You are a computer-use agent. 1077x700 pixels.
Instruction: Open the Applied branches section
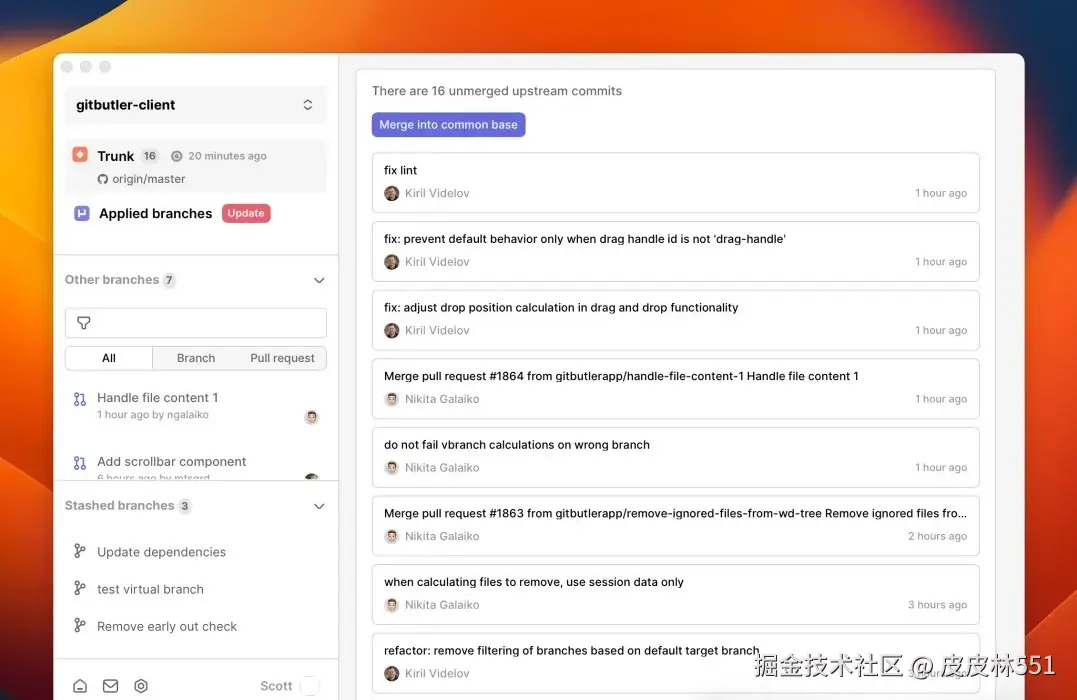[x=155, y=214]
